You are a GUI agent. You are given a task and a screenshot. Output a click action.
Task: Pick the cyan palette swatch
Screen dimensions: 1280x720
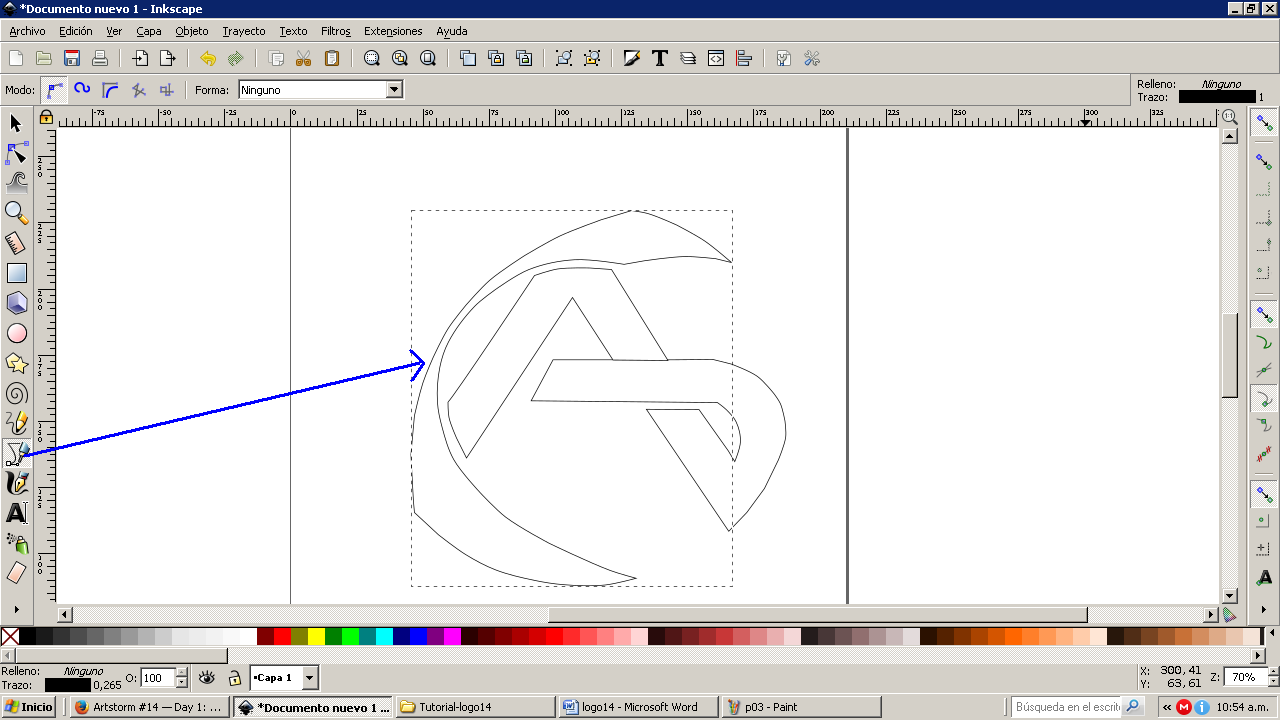[384, 636]
